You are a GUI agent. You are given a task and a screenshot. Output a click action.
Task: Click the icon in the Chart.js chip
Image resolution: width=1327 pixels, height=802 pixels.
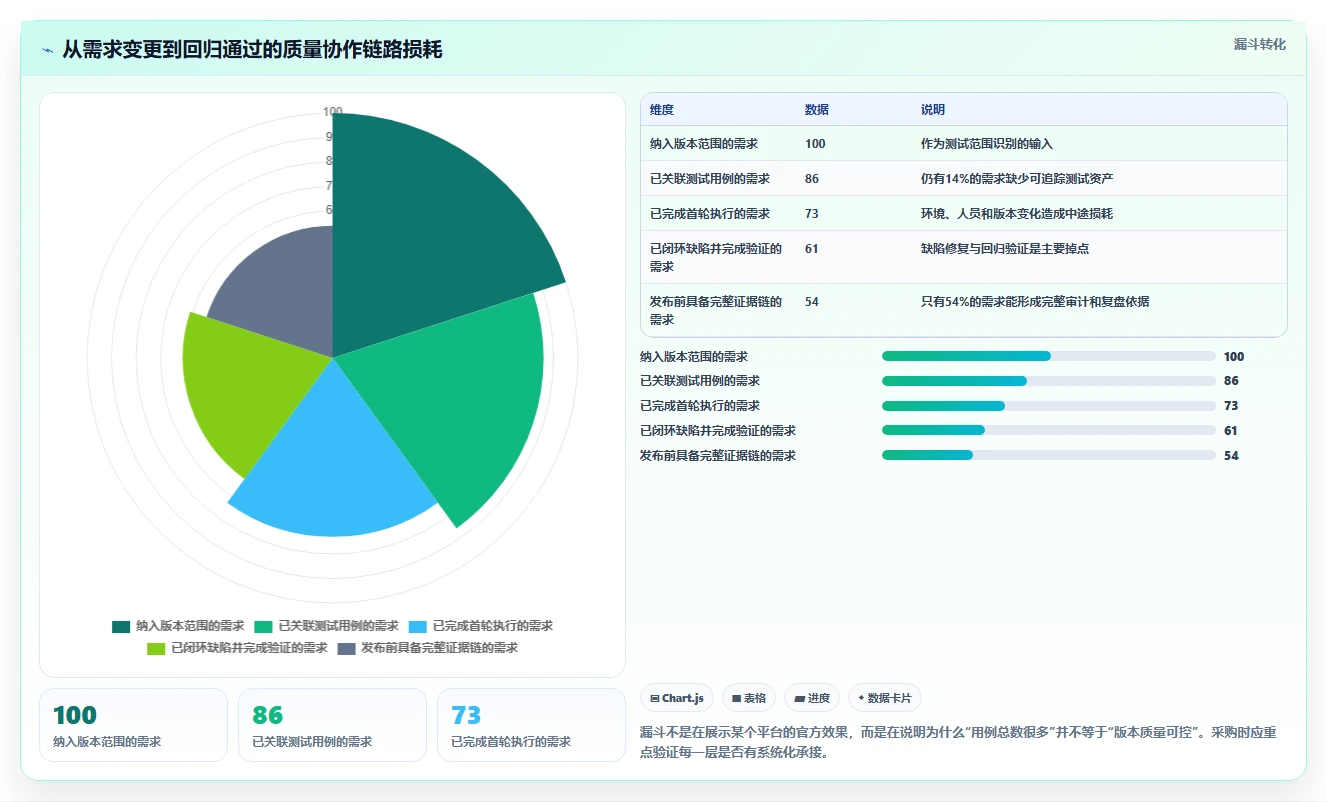click(654, 699)
